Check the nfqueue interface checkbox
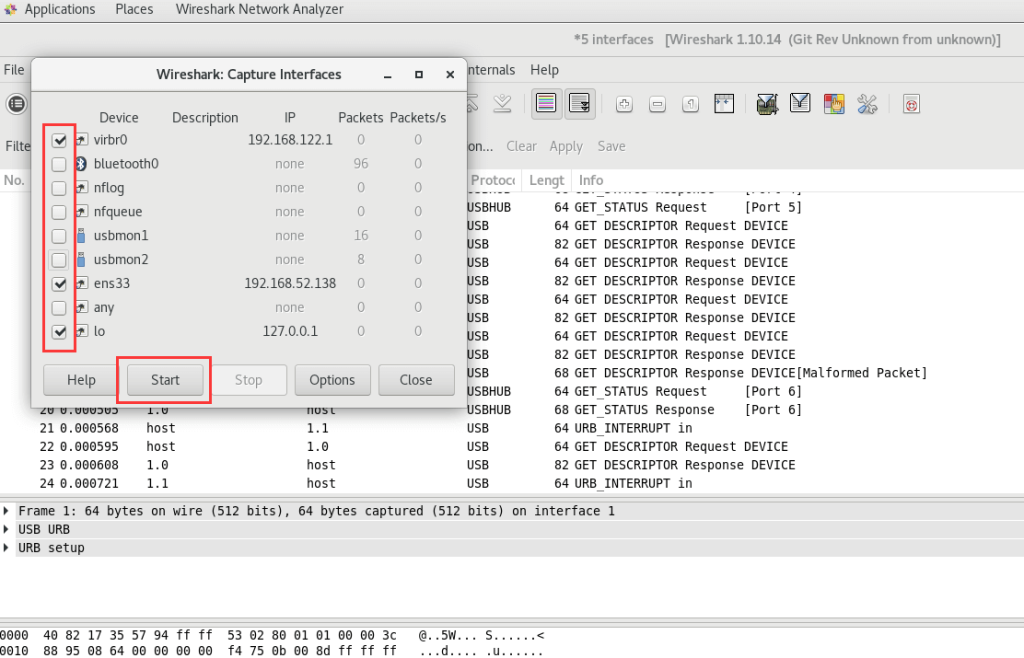Screen dimensions: 1024x658 pos(59,212)
